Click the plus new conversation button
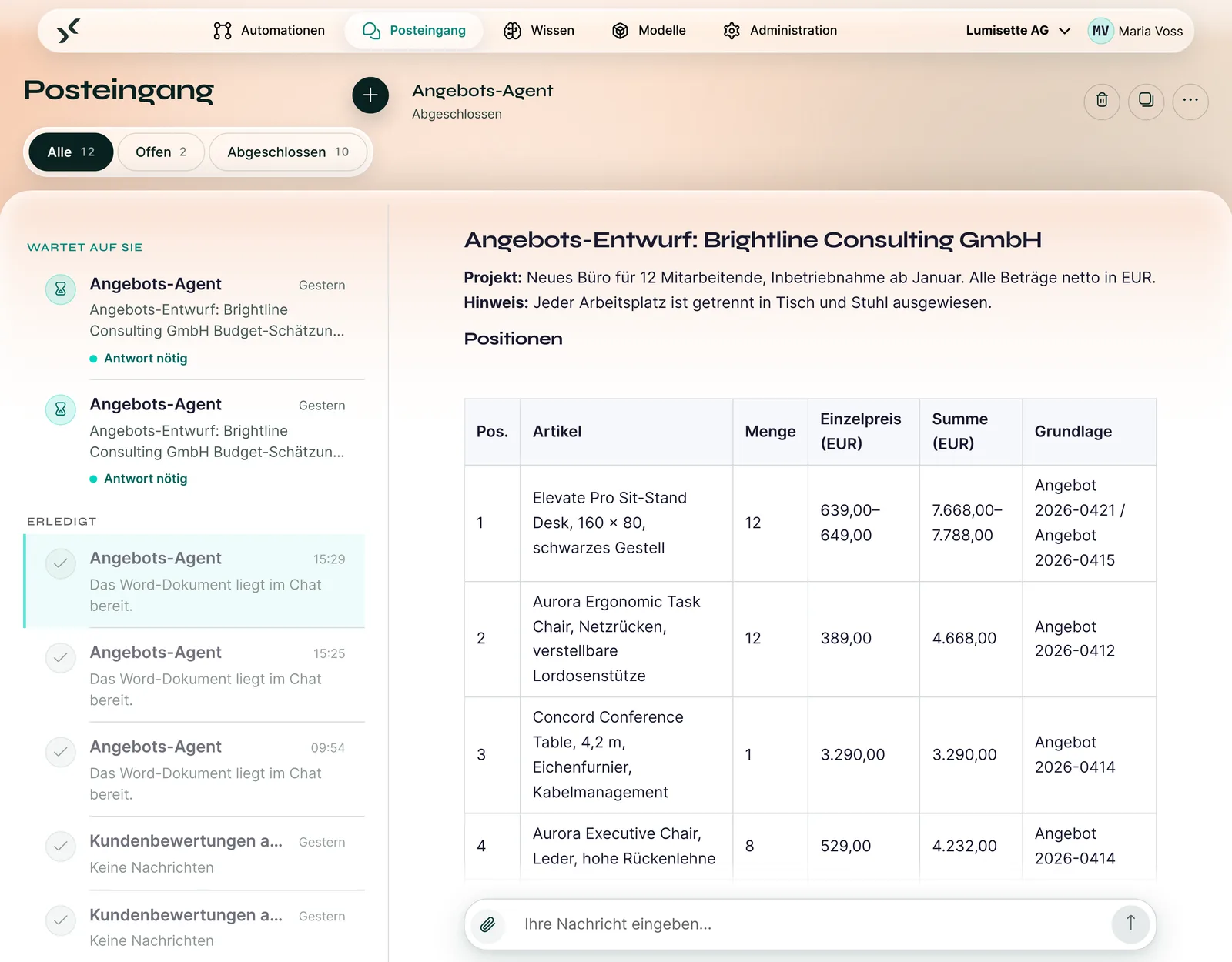Image resolution: width=1232 pixels, height=962 pixels. (x=370, y=95)
